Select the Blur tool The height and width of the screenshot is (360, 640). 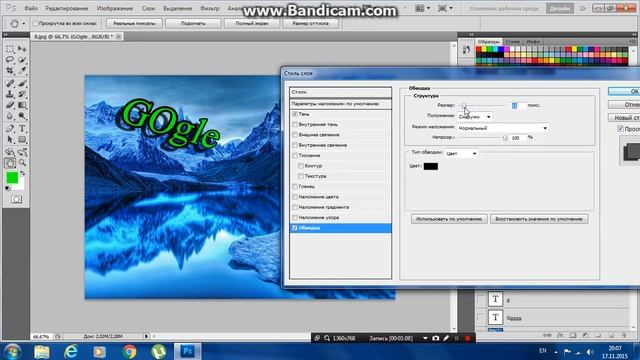10,116
